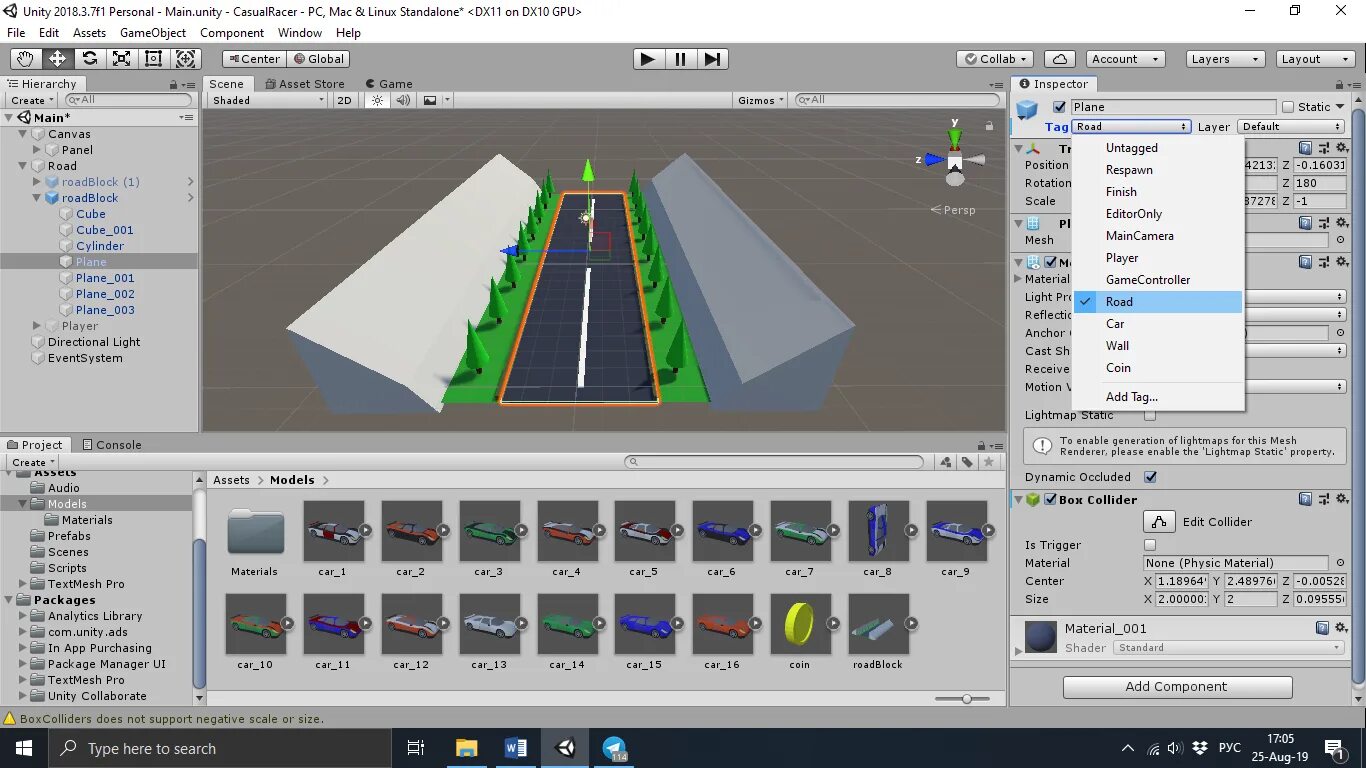Click the car_8 model thumbnail
The image size is (1366, 768).
[879, 531]
